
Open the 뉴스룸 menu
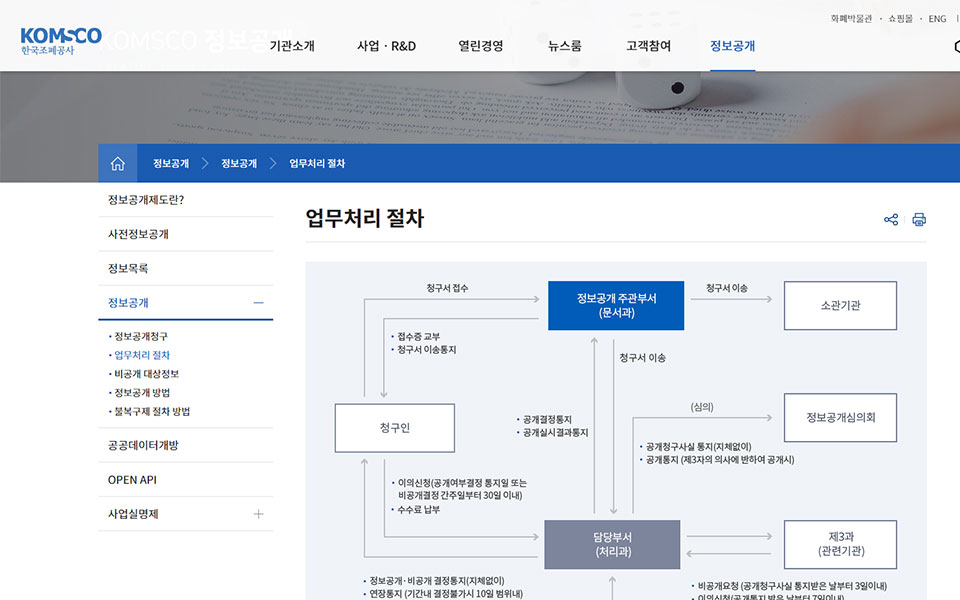[x=564, y=46]
